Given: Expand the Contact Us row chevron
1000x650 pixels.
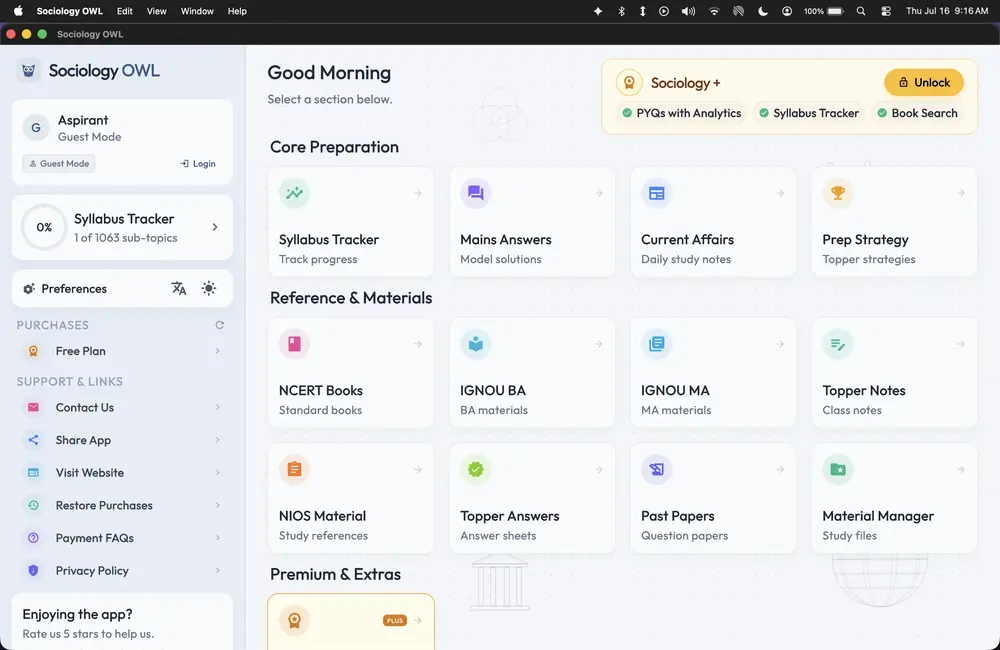Looking at the screenshot, I should pos(217,408).
